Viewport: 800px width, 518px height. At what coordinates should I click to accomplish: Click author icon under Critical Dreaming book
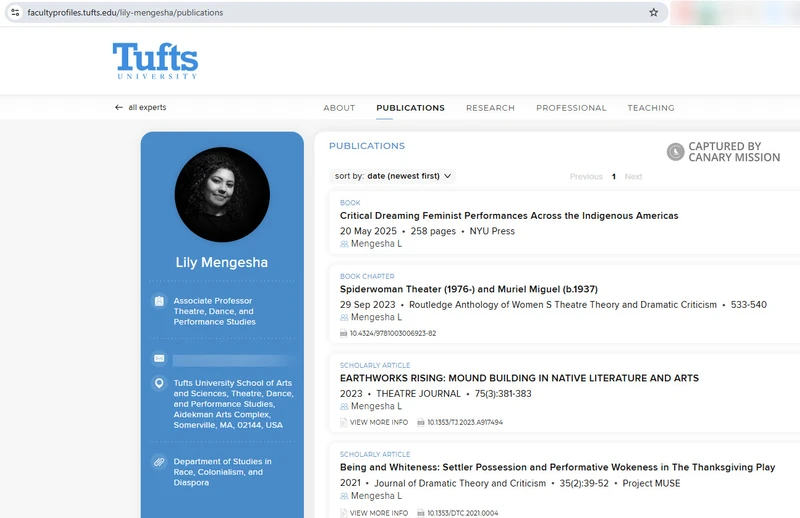[x=344, y=244]
